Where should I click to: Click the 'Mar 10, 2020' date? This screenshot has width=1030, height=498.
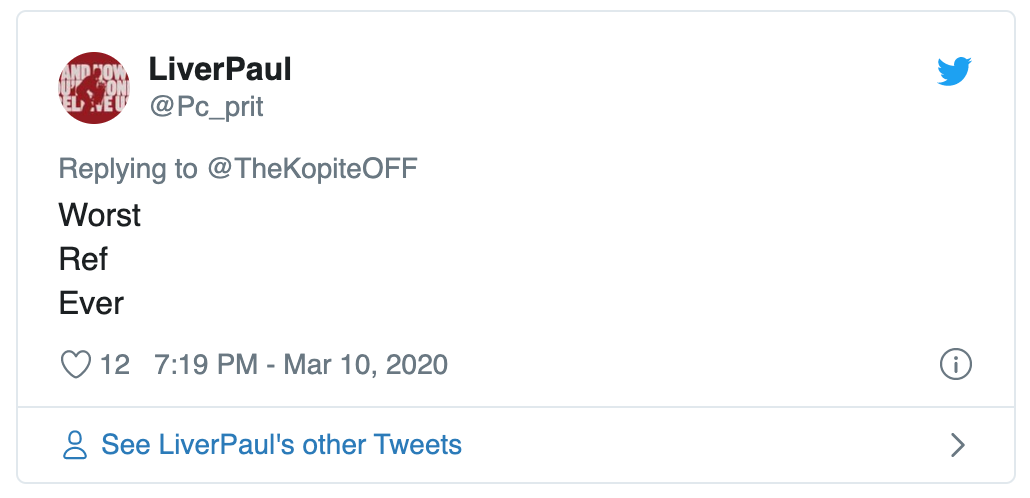click(365, 365)
